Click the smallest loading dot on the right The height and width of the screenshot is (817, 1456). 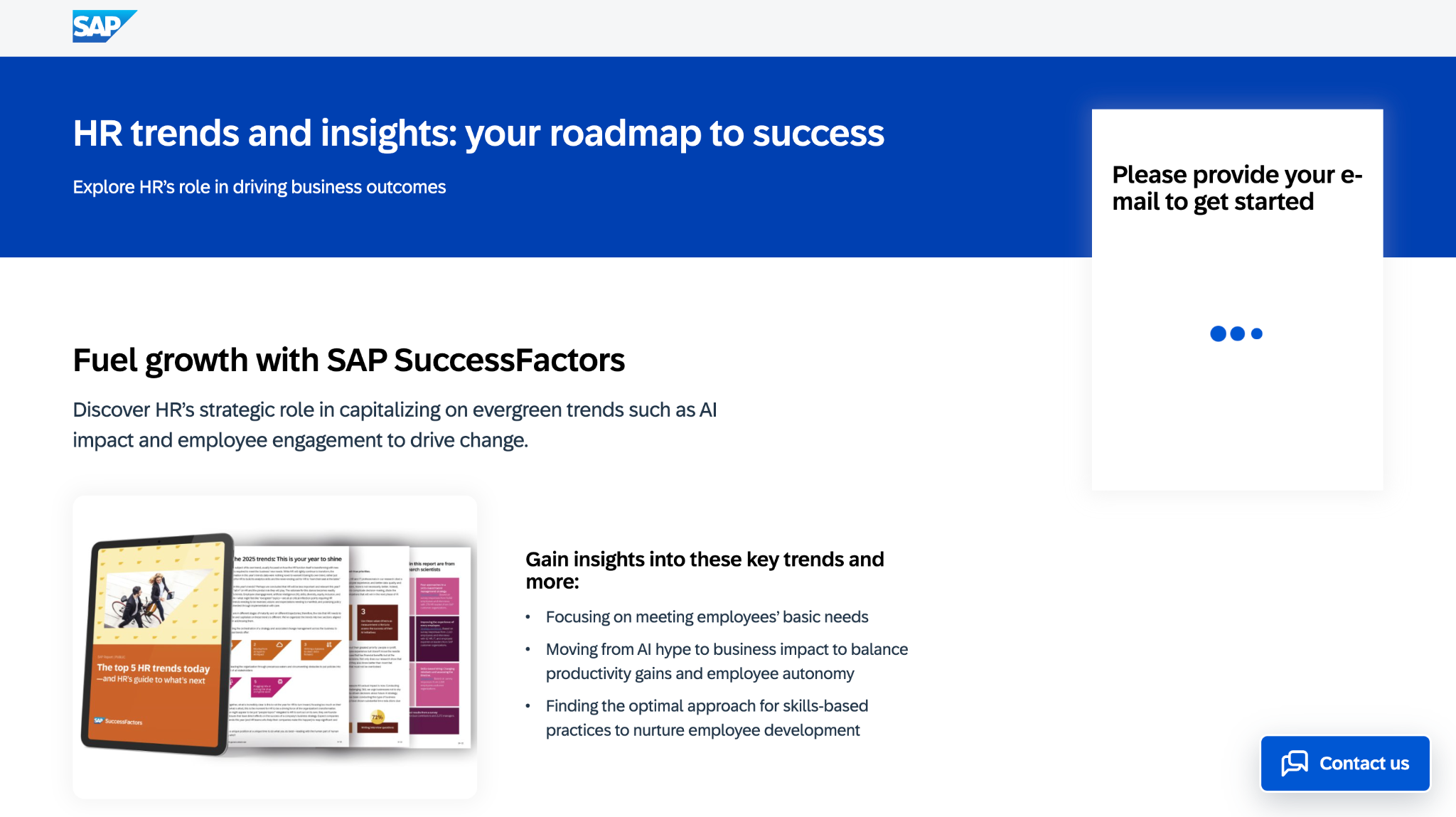(1256, 333)
